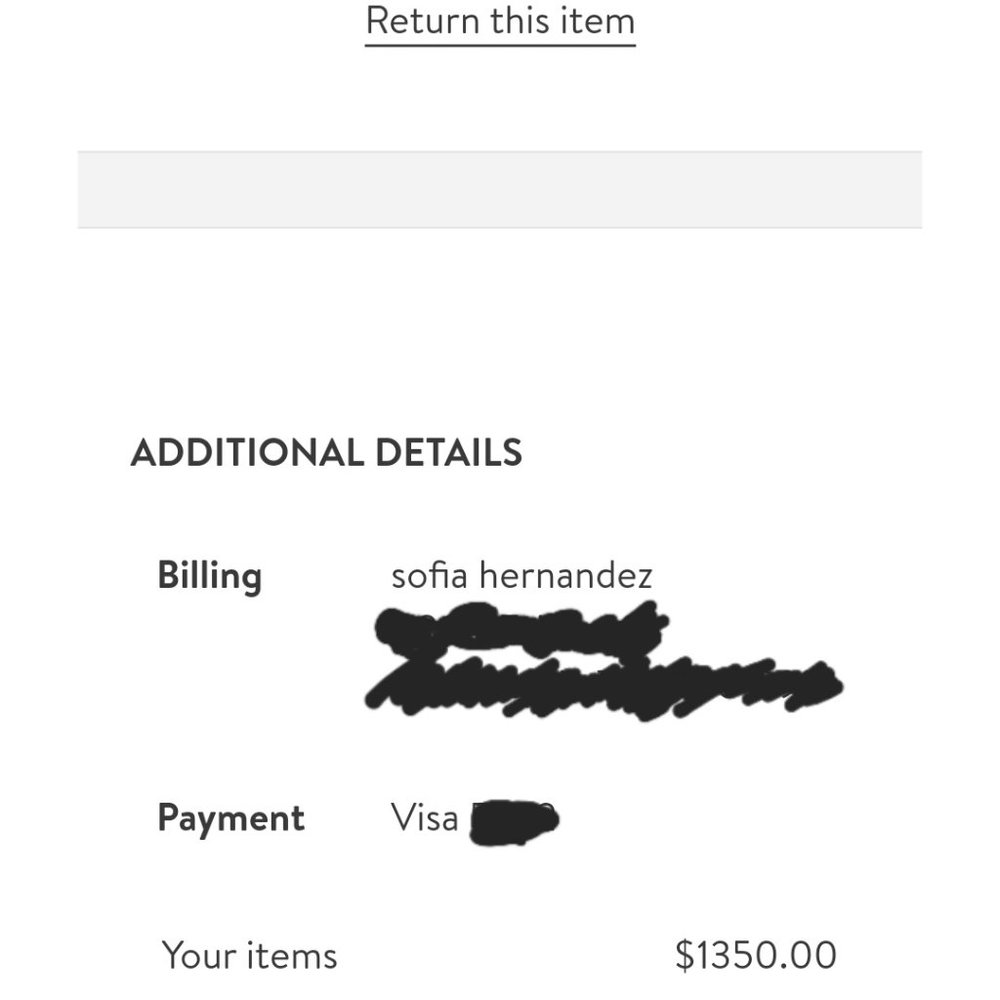
Task: Click the word DETAILS in the heading
Action: (448, 453)
